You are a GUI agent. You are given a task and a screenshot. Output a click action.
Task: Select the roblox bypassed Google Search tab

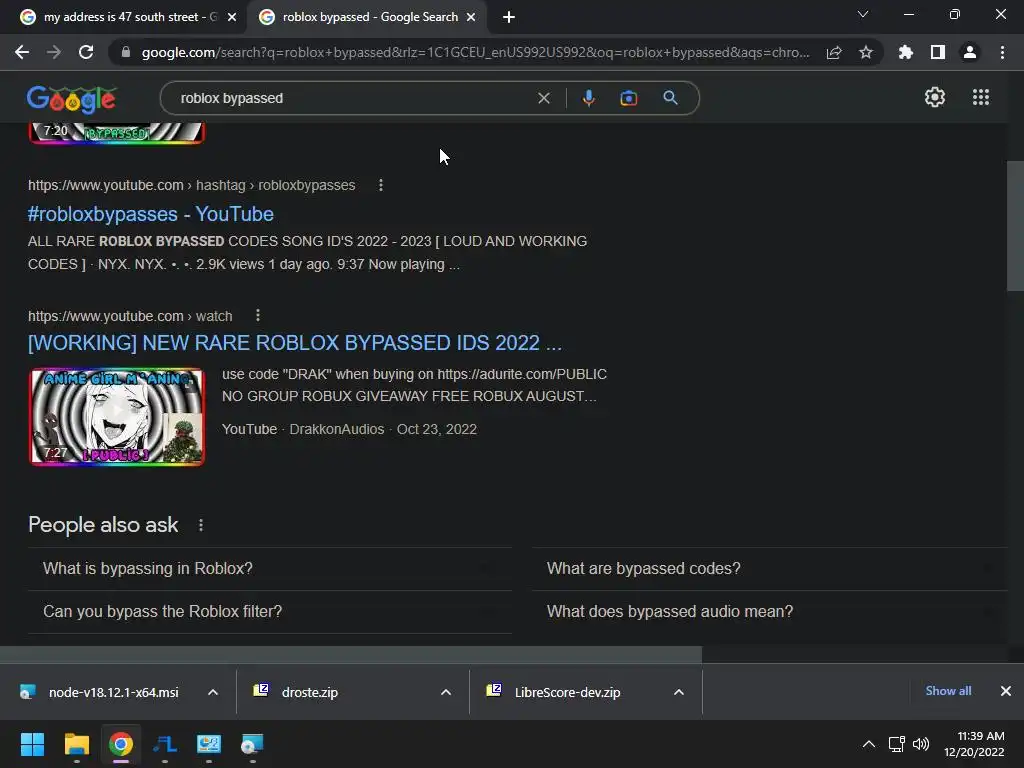[366, 17]
